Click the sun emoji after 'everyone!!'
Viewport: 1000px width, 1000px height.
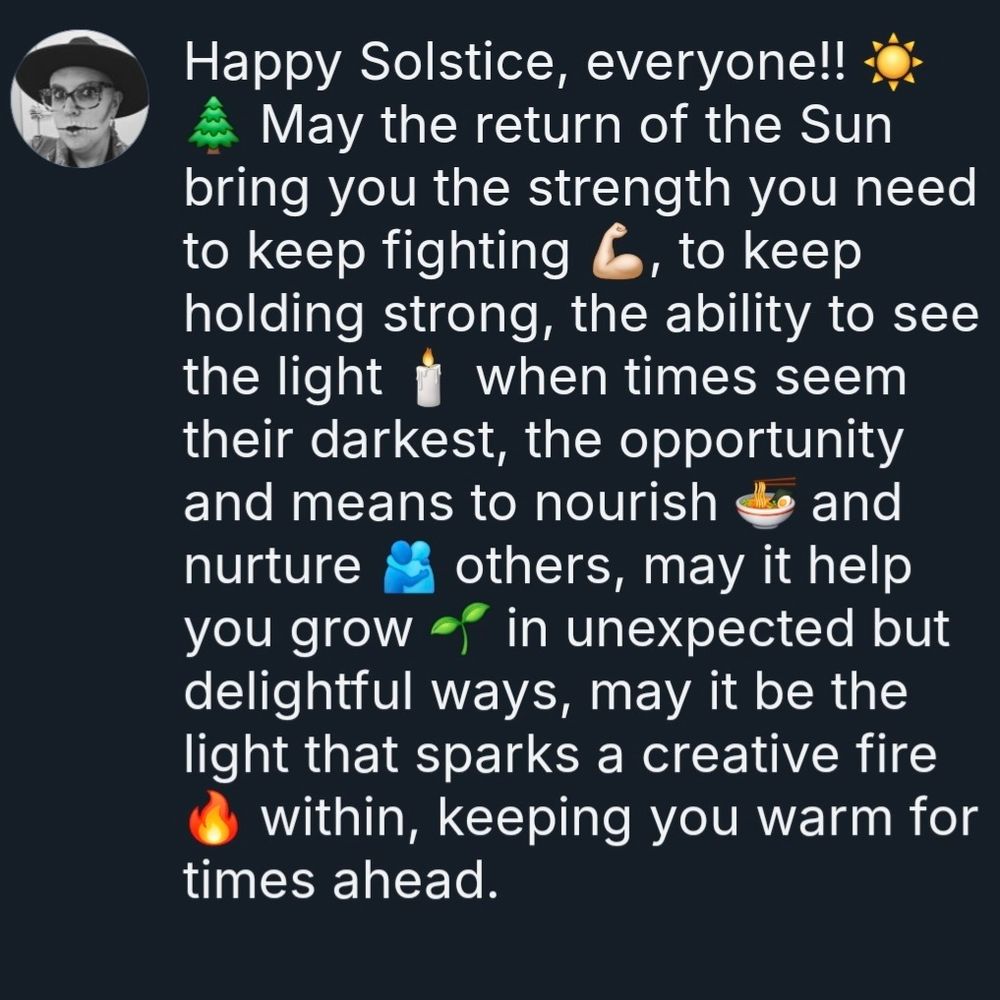click(x=892, y=61)
